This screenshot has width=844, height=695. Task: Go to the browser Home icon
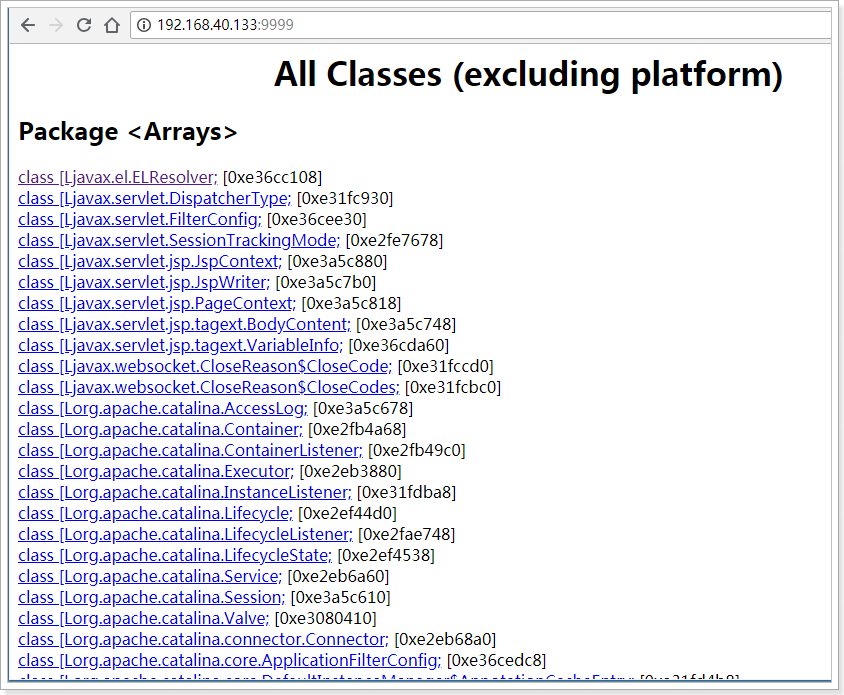pyautogui.click(x=111, y=25)
